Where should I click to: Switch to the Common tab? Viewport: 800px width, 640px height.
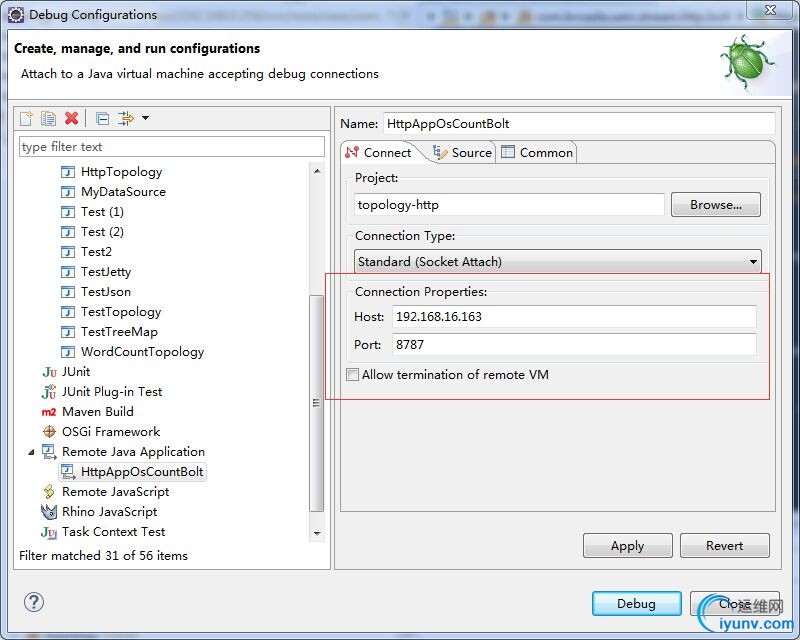coord(537,153)
